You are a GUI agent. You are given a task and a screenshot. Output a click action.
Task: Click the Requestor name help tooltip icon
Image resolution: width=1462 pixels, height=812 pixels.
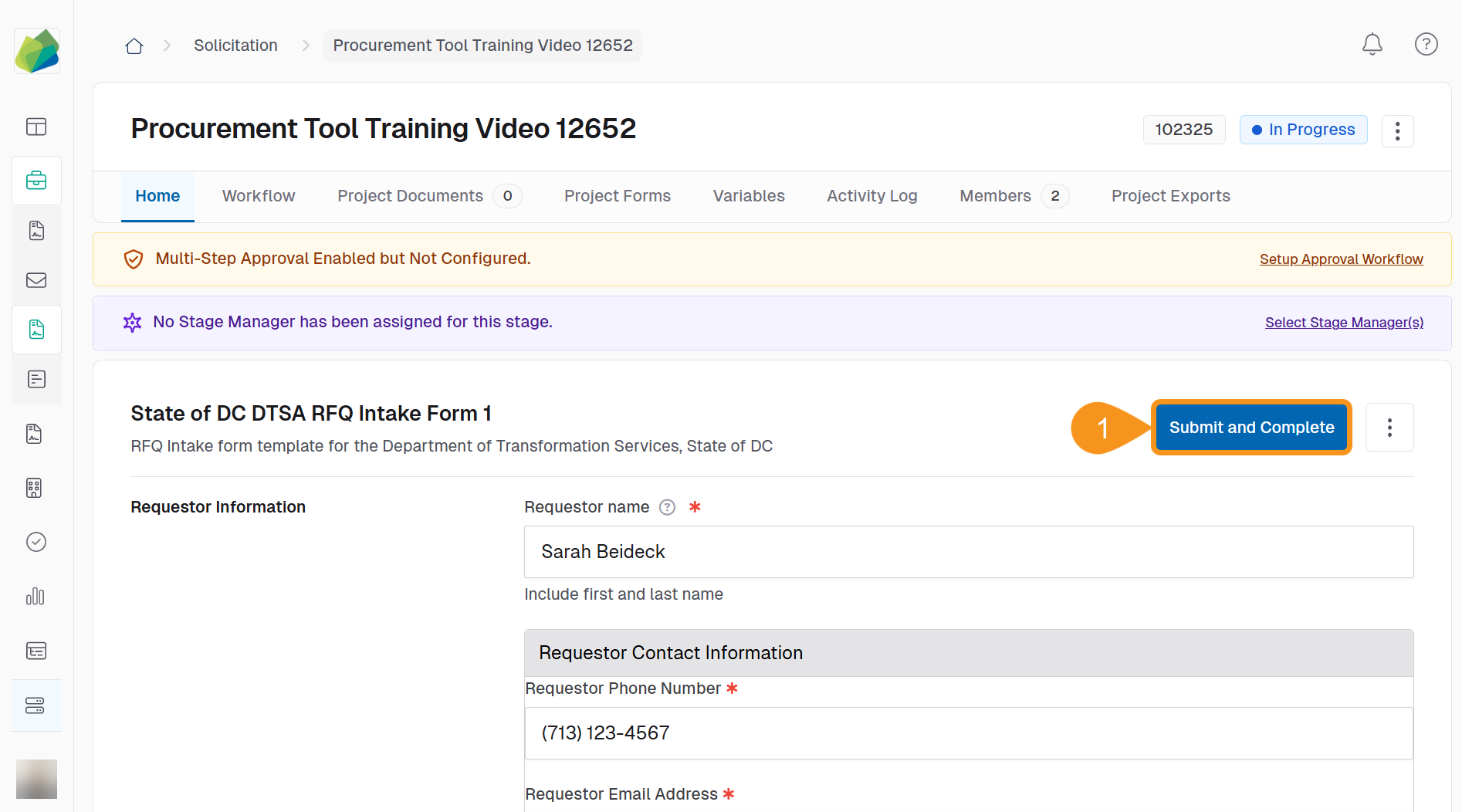click(667, 507)
